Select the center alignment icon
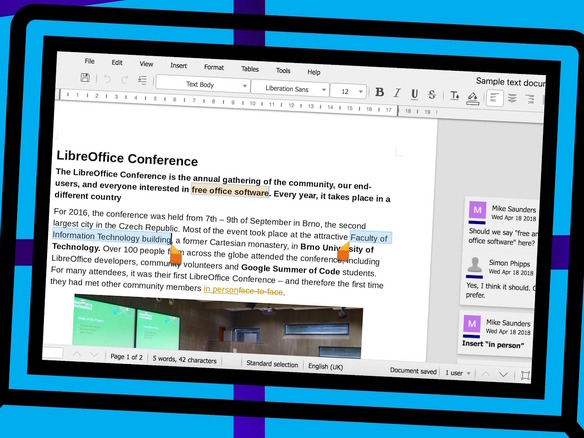The width and height of the screenshot is (584, 438). [512, 98]
